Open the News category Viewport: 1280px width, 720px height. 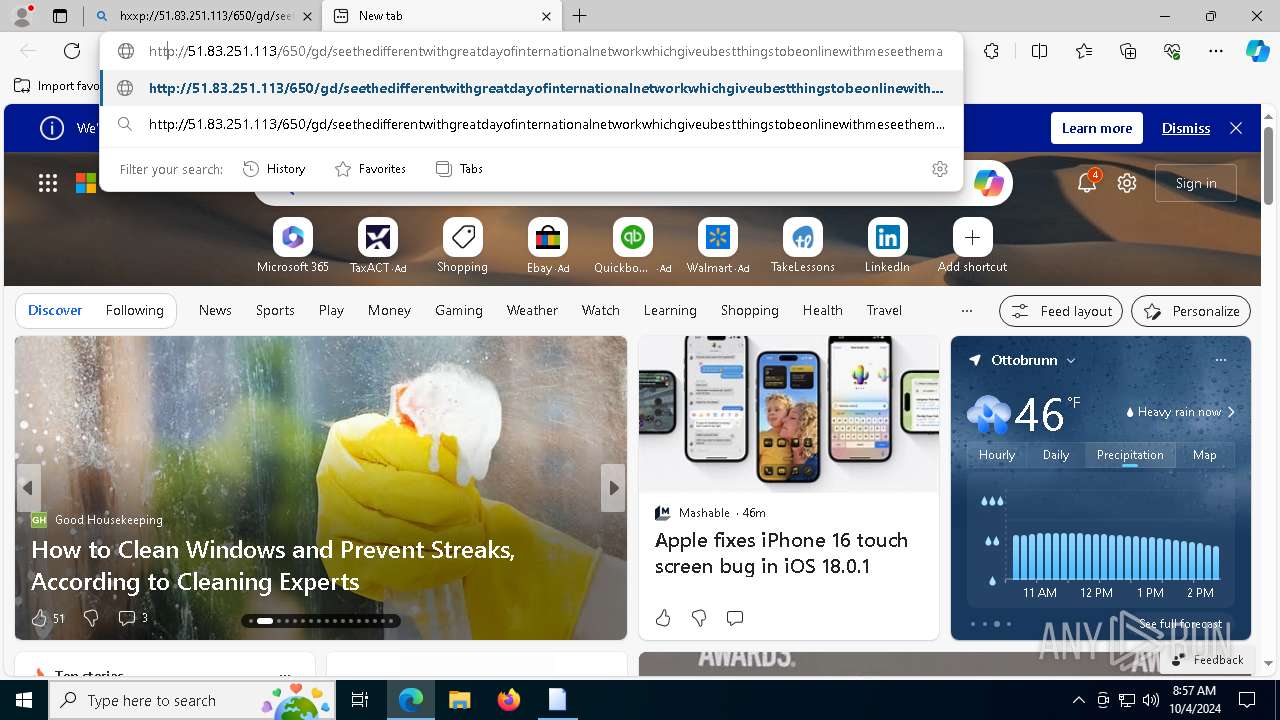click(x=215, y=310)
